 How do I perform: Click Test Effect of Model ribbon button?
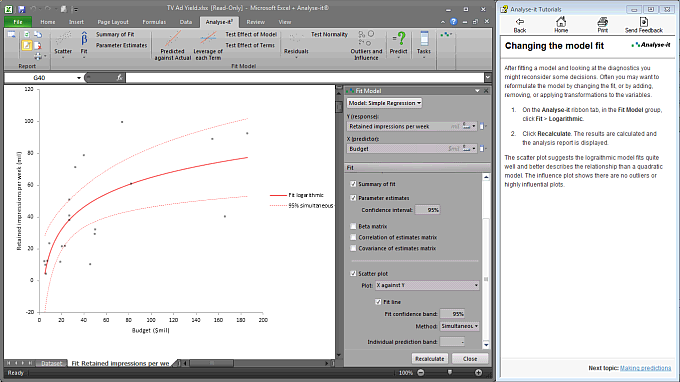coord(251,34)
